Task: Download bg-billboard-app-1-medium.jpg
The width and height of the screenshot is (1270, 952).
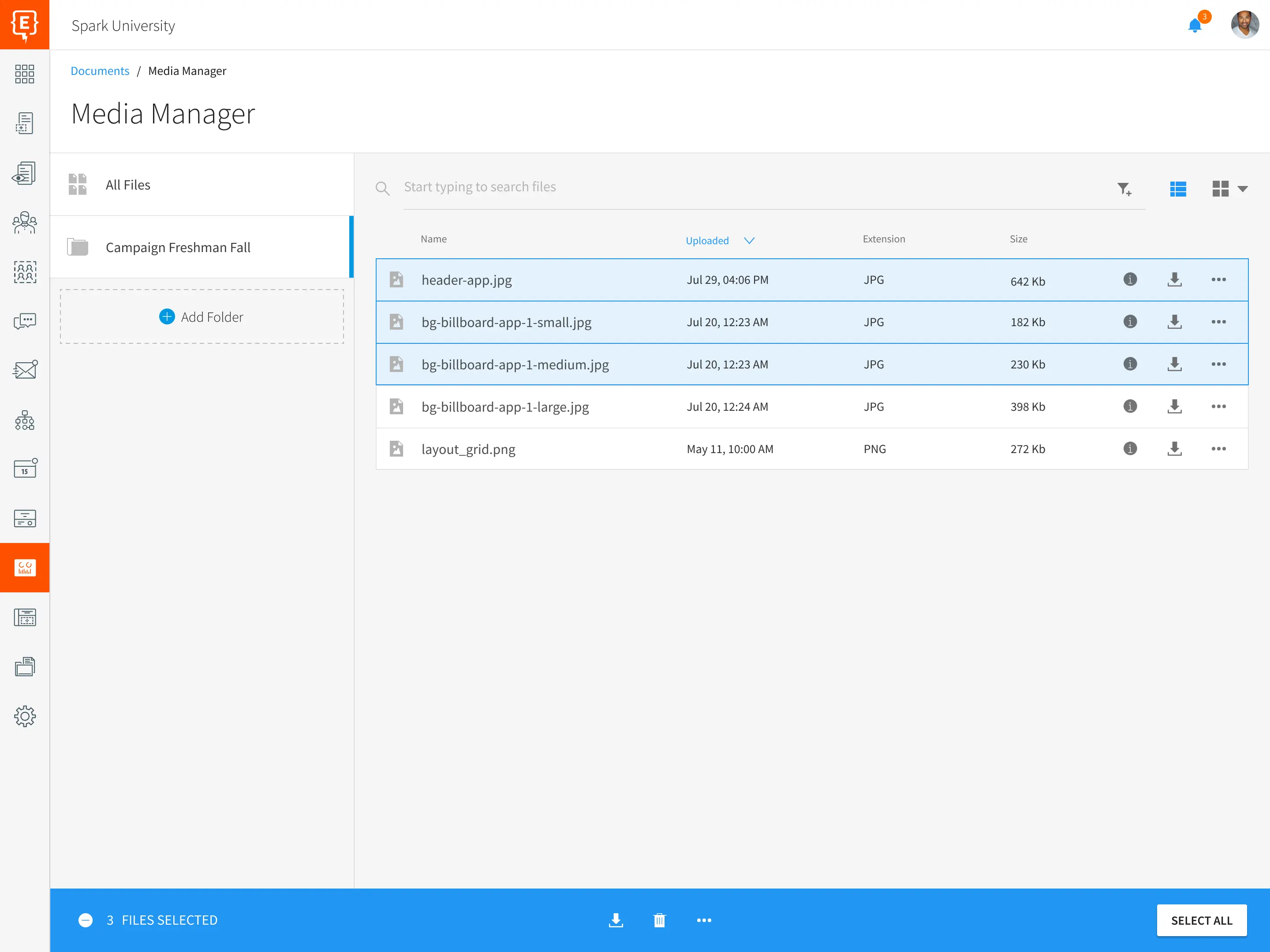Action: point(1175,364)
